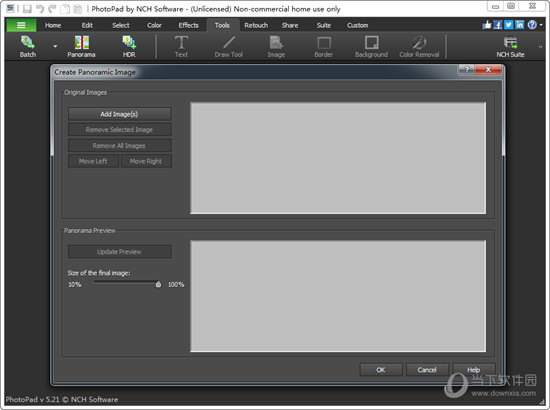
Task: Switch to the Share tab
Action: pos(290,25)
